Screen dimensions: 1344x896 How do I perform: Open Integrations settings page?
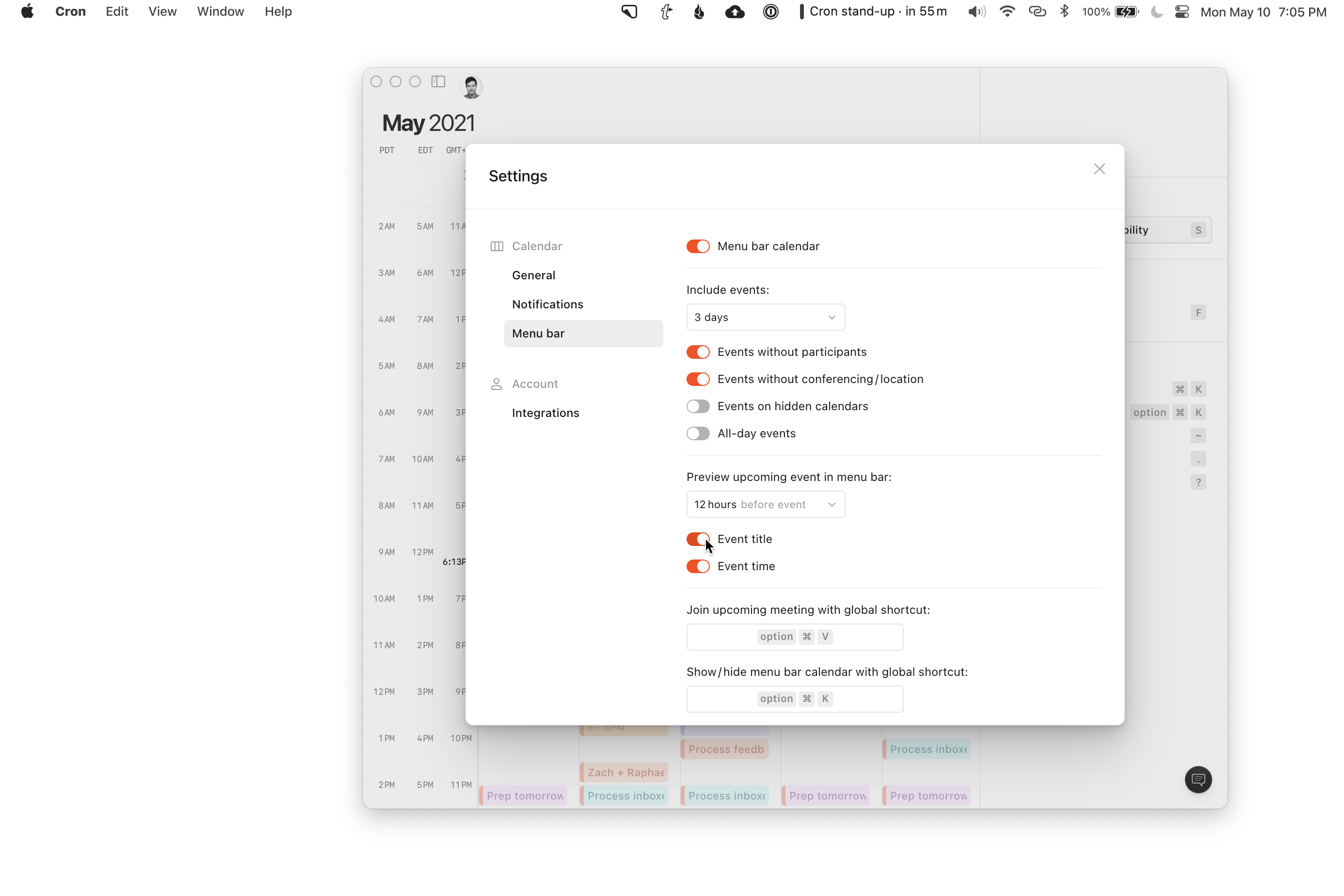[545, 413]
